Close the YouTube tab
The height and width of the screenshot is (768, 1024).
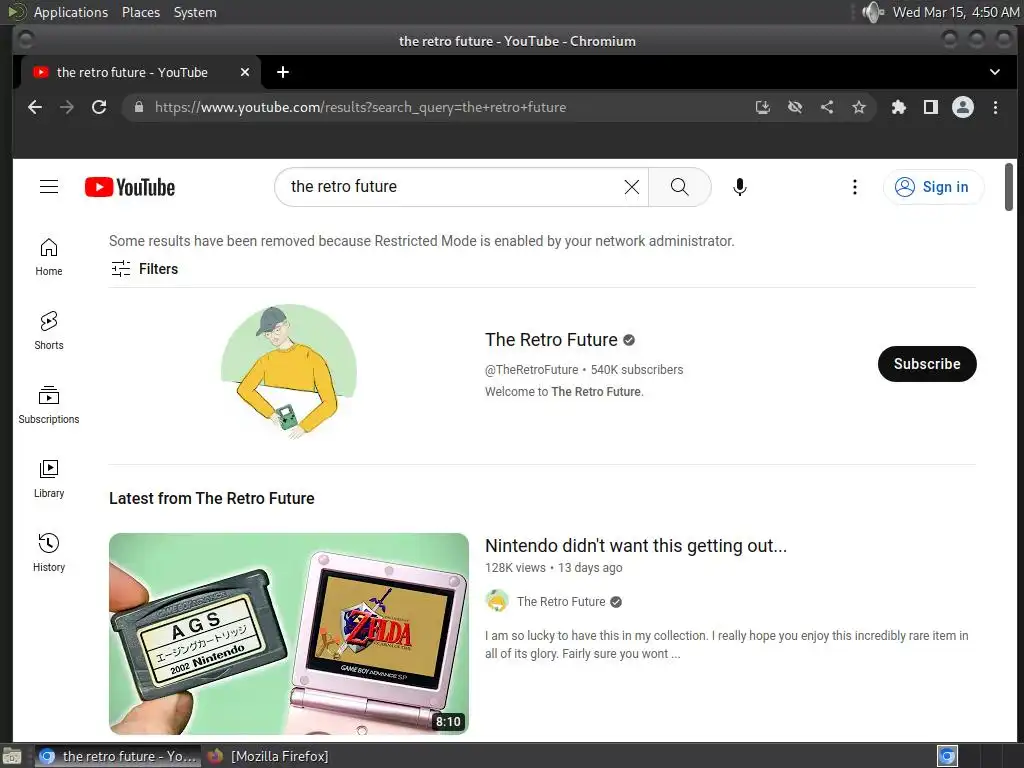[245, 72]
